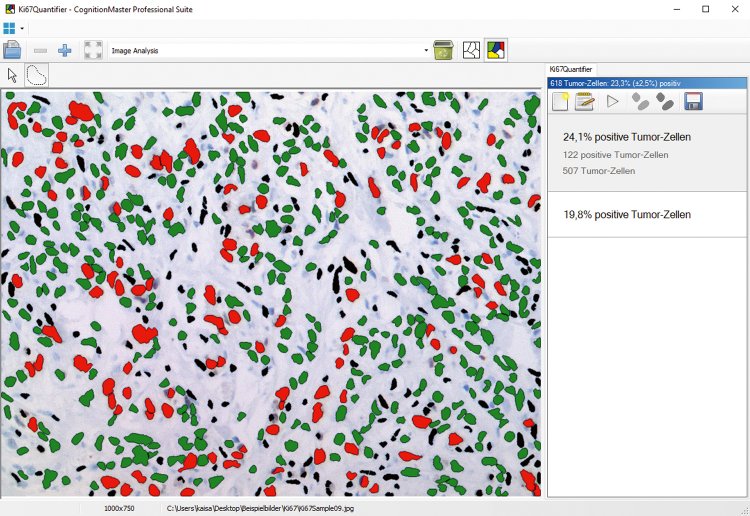Edit results with the notepad pencil icon
This screenshot has height=516, width=750.
(x=585, y=101)
